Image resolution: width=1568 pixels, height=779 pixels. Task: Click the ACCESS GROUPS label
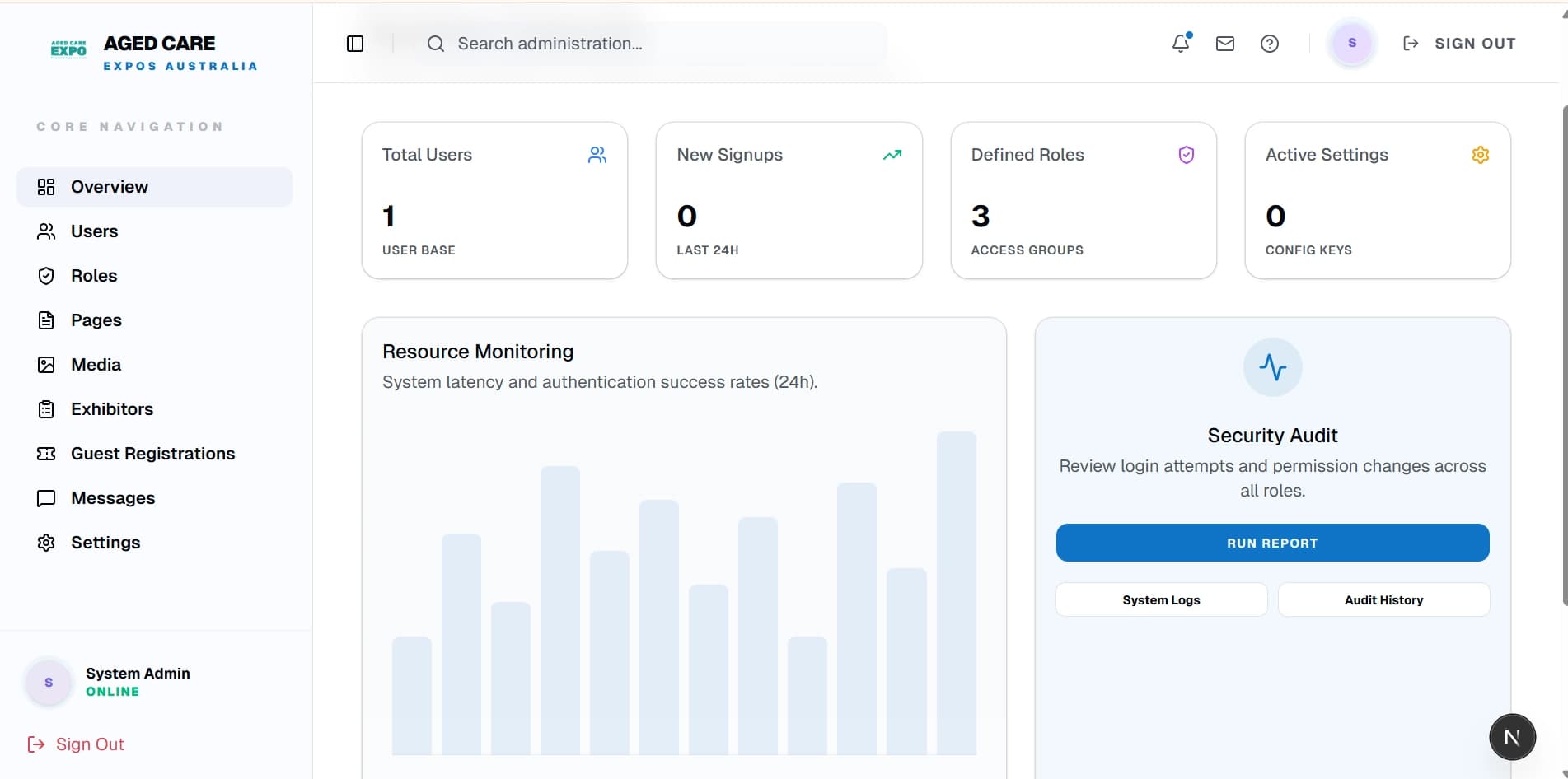coord(1027,250)
